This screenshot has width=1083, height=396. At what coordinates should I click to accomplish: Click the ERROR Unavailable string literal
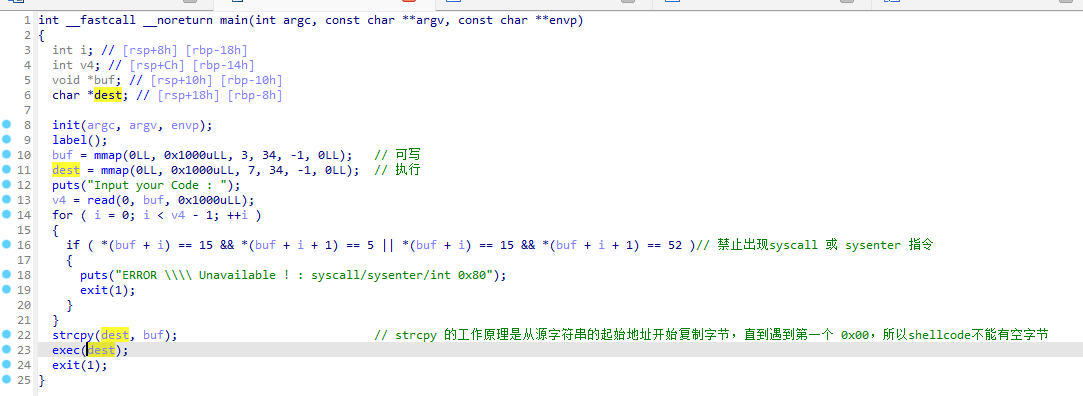pyautogui.click(x=304, y=275)
